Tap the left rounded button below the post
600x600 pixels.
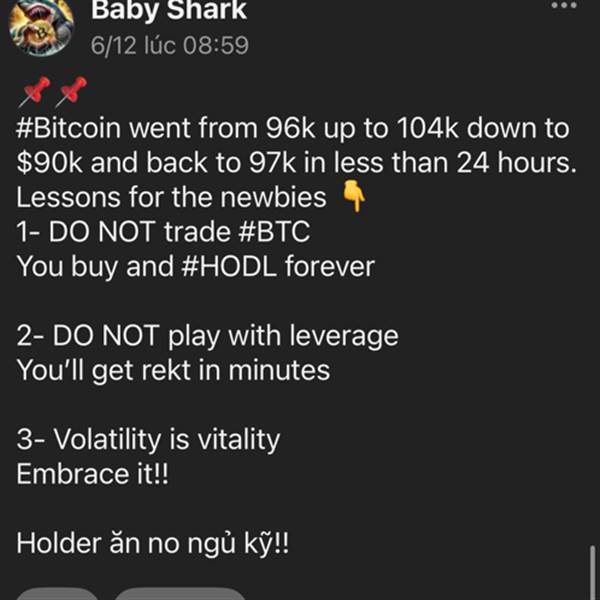57,593
